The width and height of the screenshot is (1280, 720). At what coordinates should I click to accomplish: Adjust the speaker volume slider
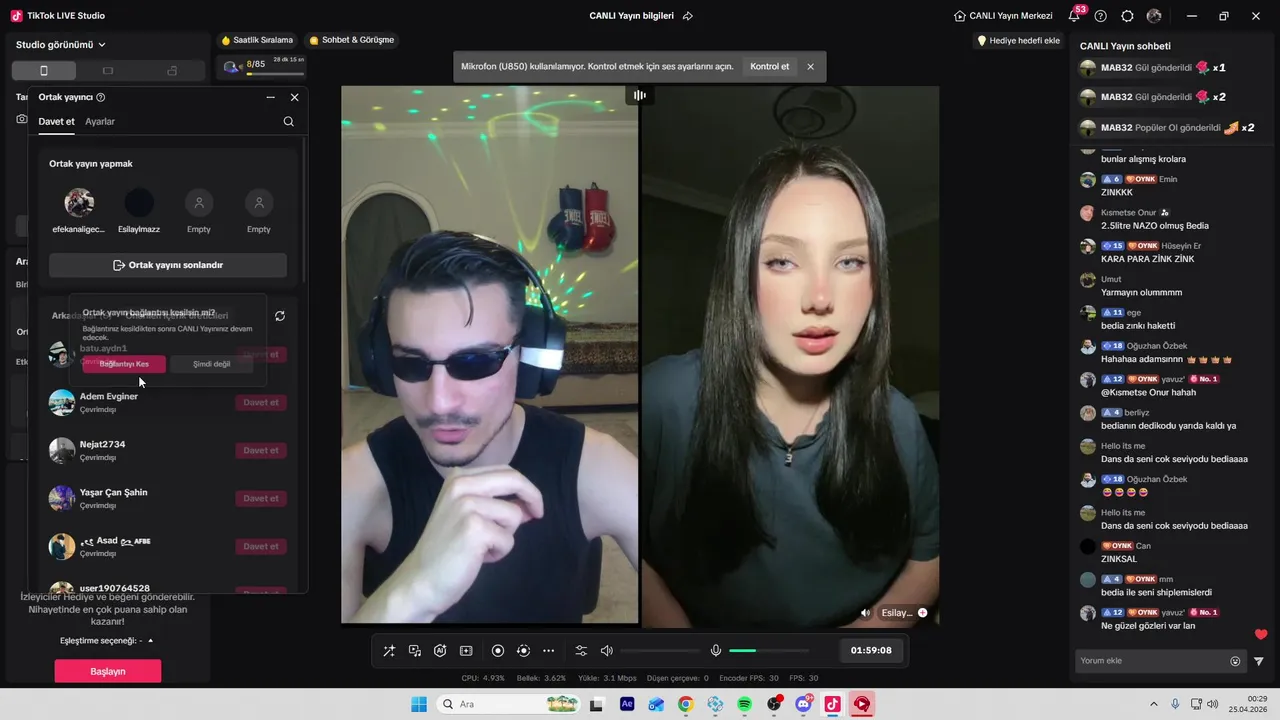pyautogui.click(x=660, y=651)
